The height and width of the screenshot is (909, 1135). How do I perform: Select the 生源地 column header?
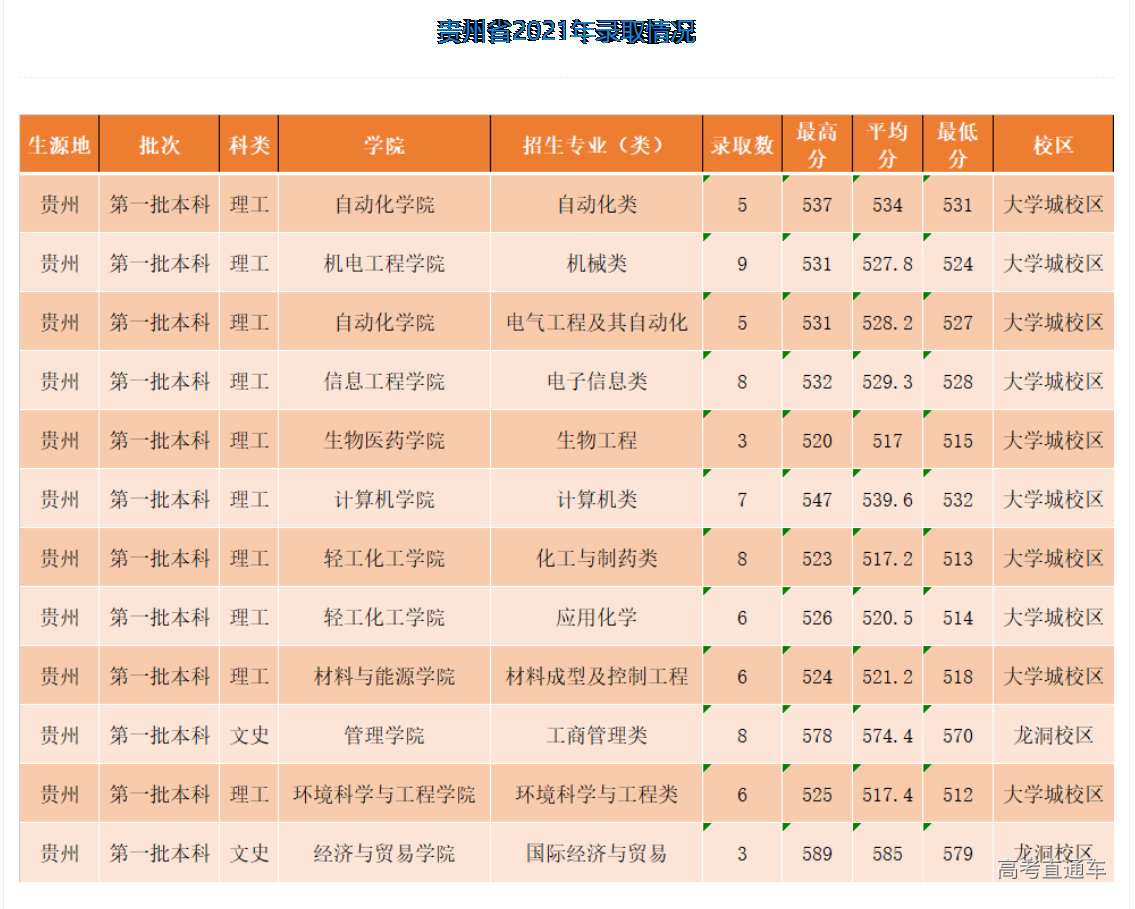[x=59, y=145]
